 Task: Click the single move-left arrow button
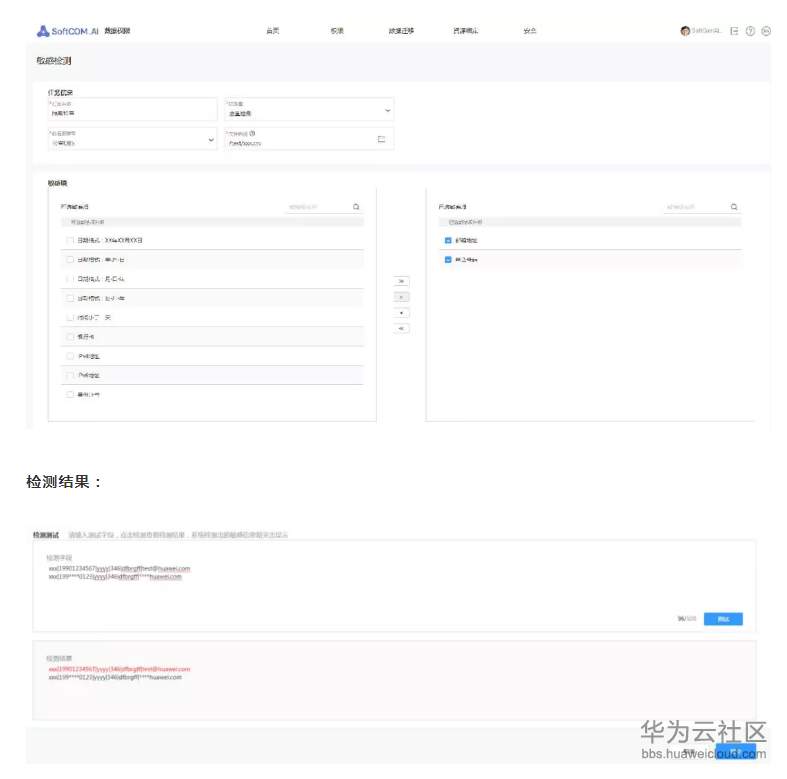pos(401,313)
